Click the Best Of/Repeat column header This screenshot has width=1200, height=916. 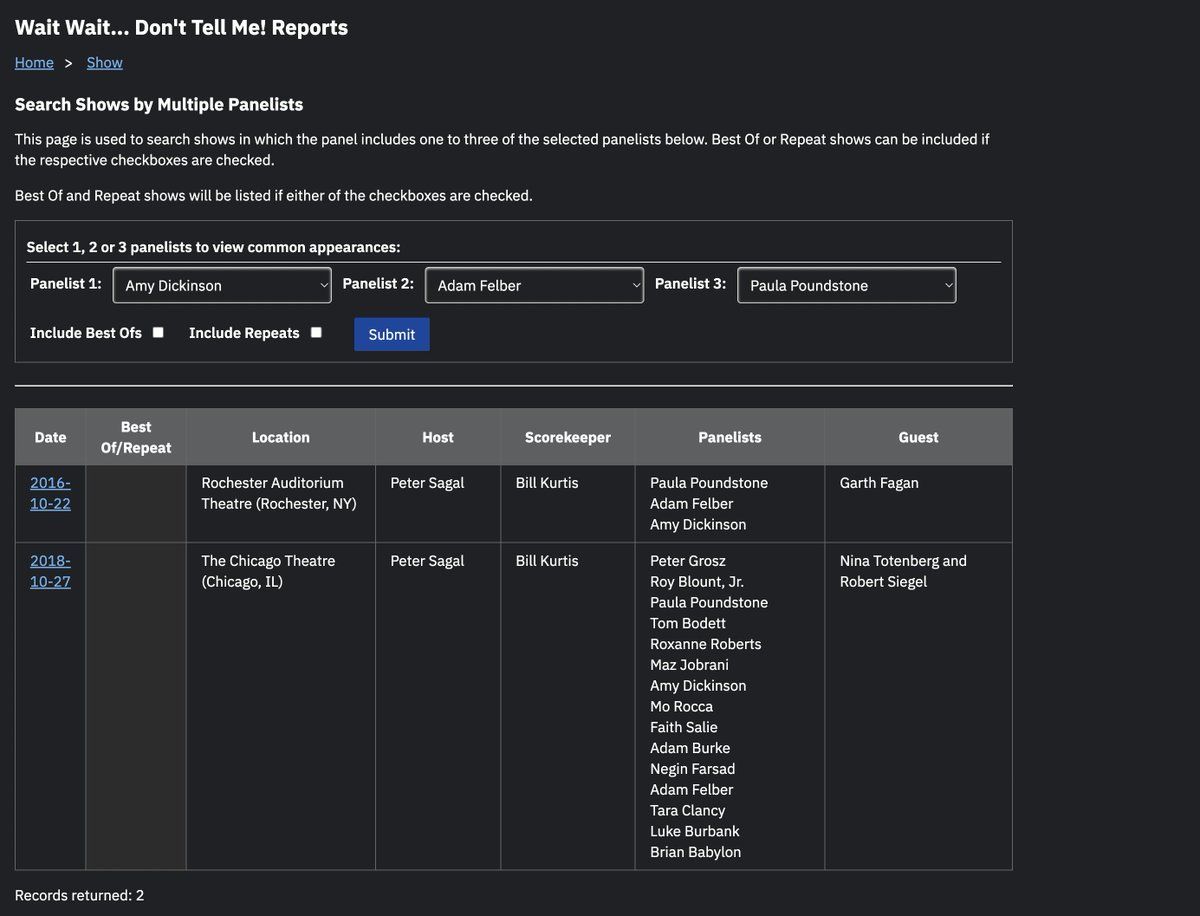click(136, 437)
